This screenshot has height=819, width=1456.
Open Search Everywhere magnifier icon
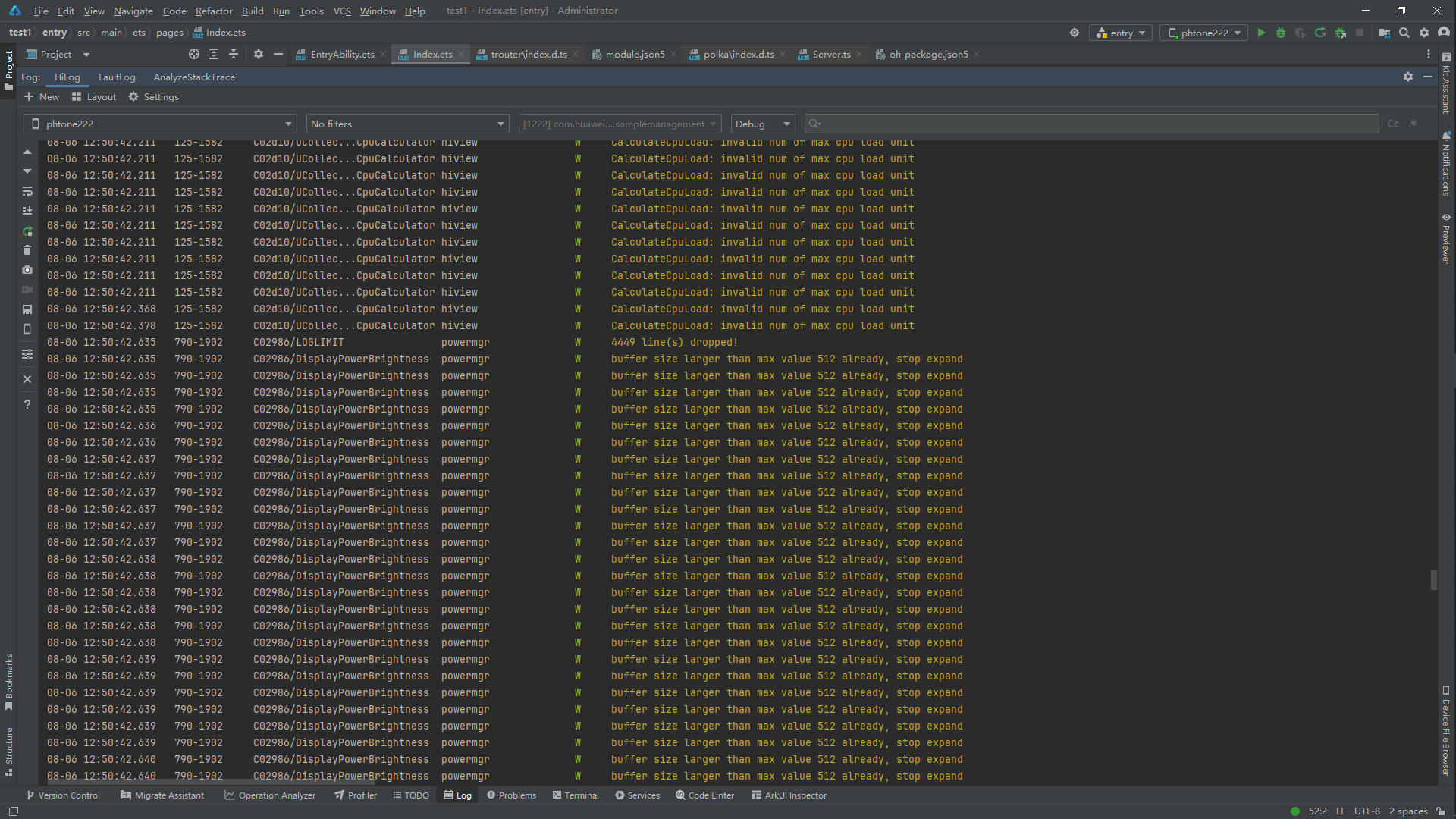pos(1404,33)
